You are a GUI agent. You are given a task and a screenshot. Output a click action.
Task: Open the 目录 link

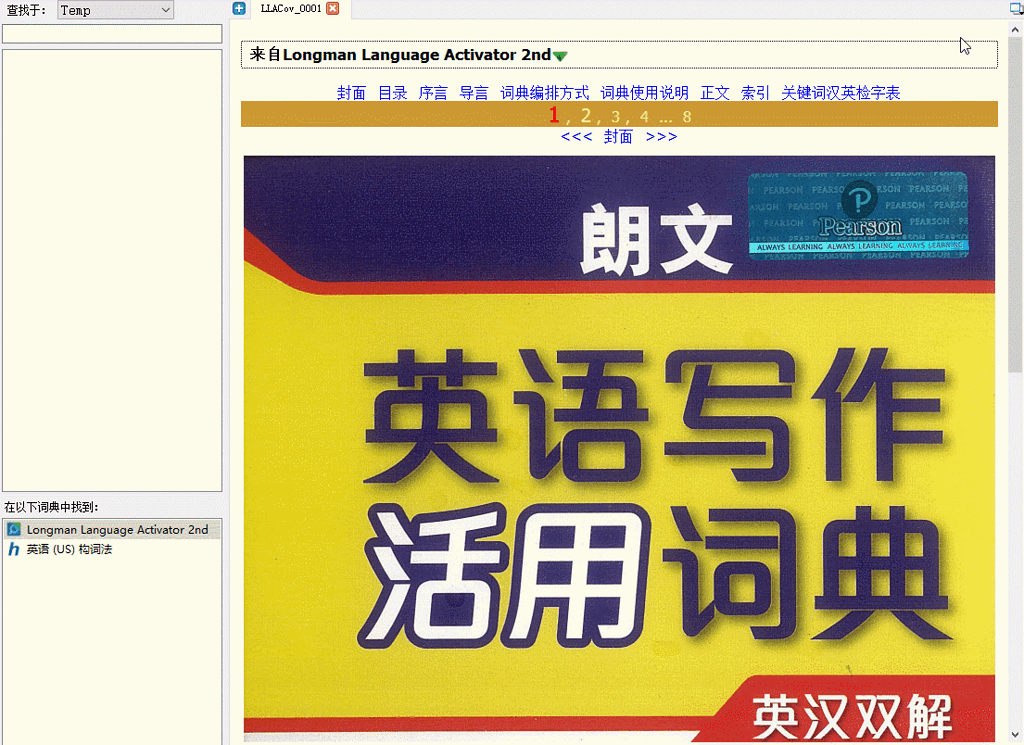tap(392, 93)
